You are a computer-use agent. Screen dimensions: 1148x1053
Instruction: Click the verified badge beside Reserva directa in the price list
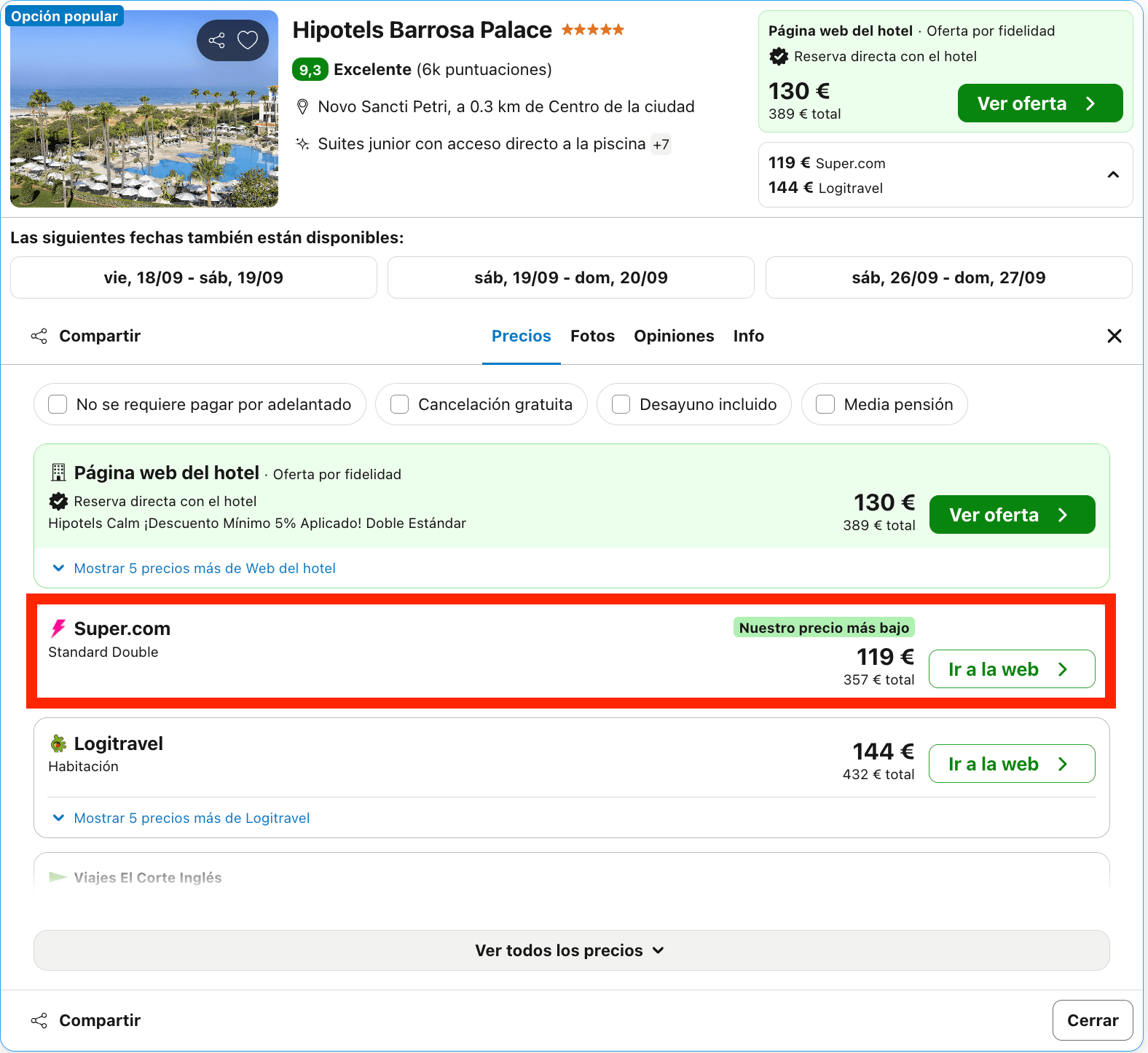coord(58,501)
